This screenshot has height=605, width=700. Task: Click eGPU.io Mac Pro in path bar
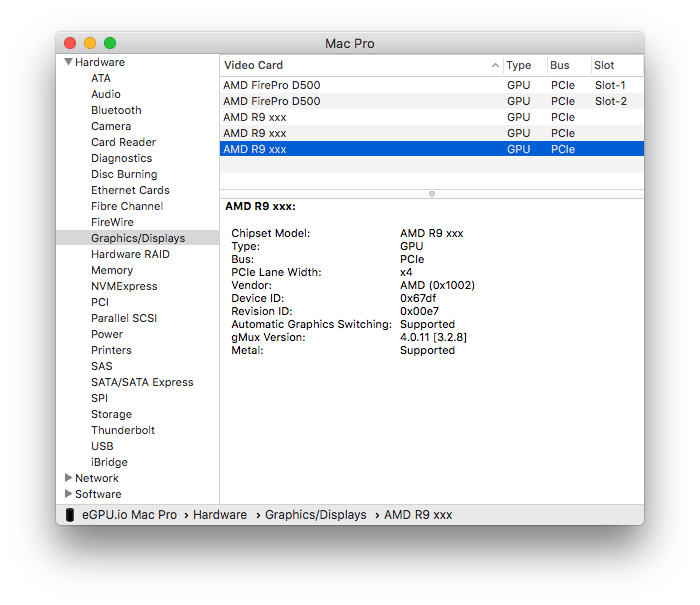[129, 515]
